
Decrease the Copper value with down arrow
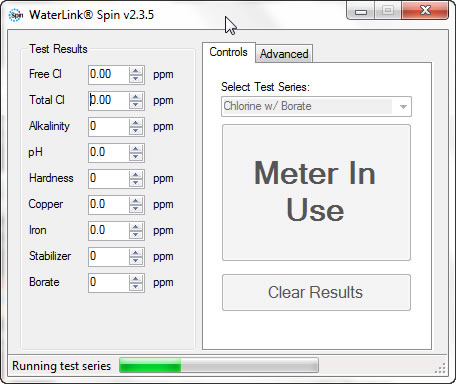[136, 209]
